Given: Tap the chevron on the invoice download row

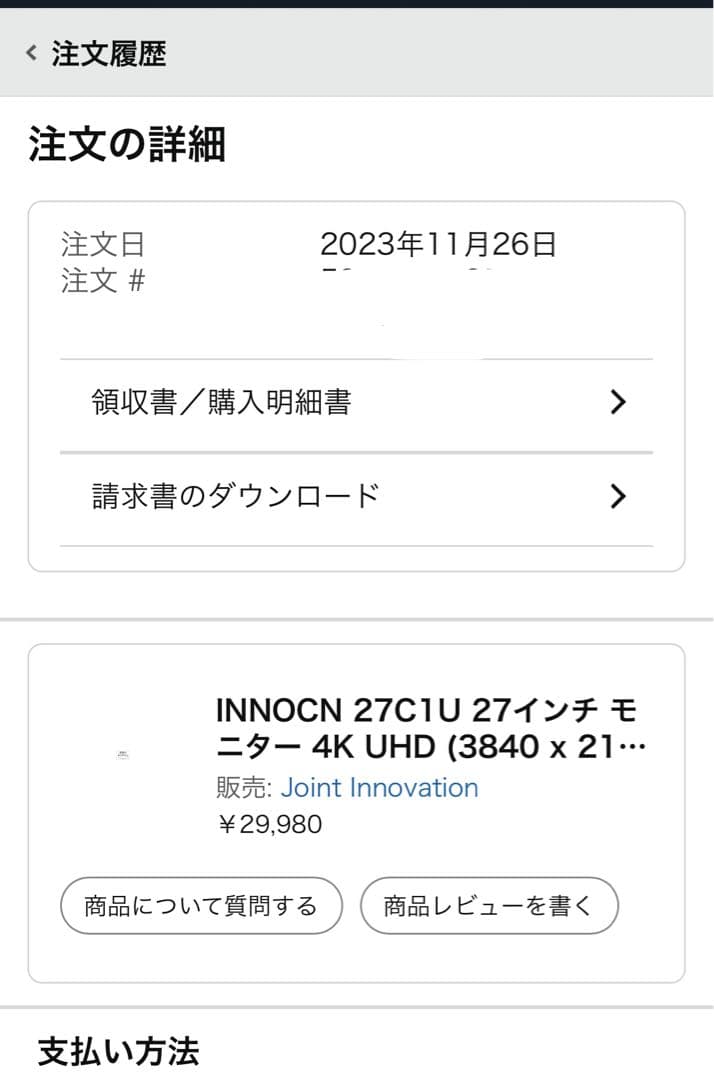Looking at the screenshot, I should (x=618, y=497).
